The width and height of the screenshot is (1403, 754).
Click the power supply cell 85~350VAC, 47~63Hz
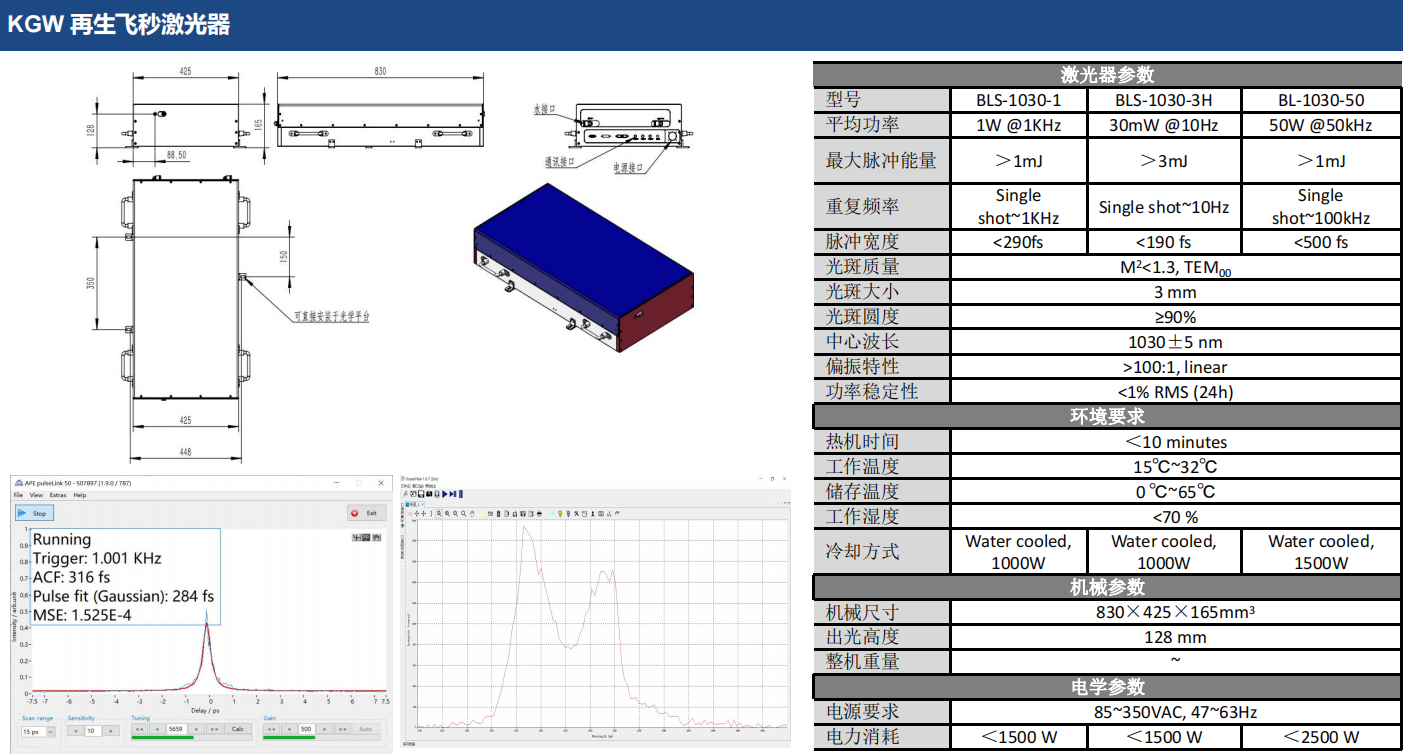coord(1175,712)
